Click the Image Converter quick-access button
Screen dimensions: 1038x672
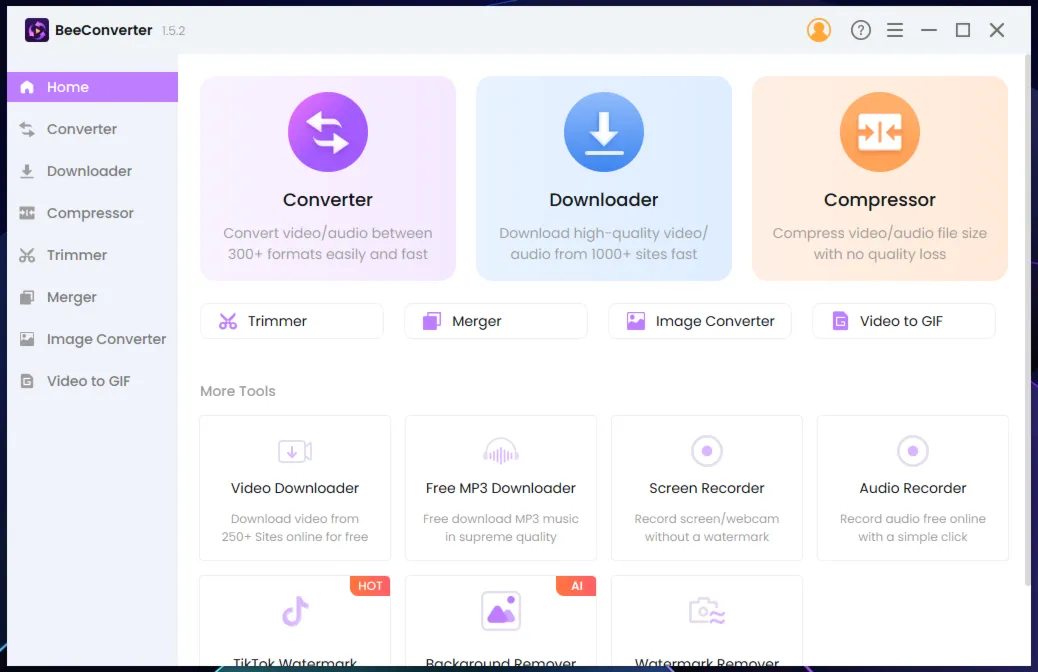pyautogui.click(x=700, y=321)
